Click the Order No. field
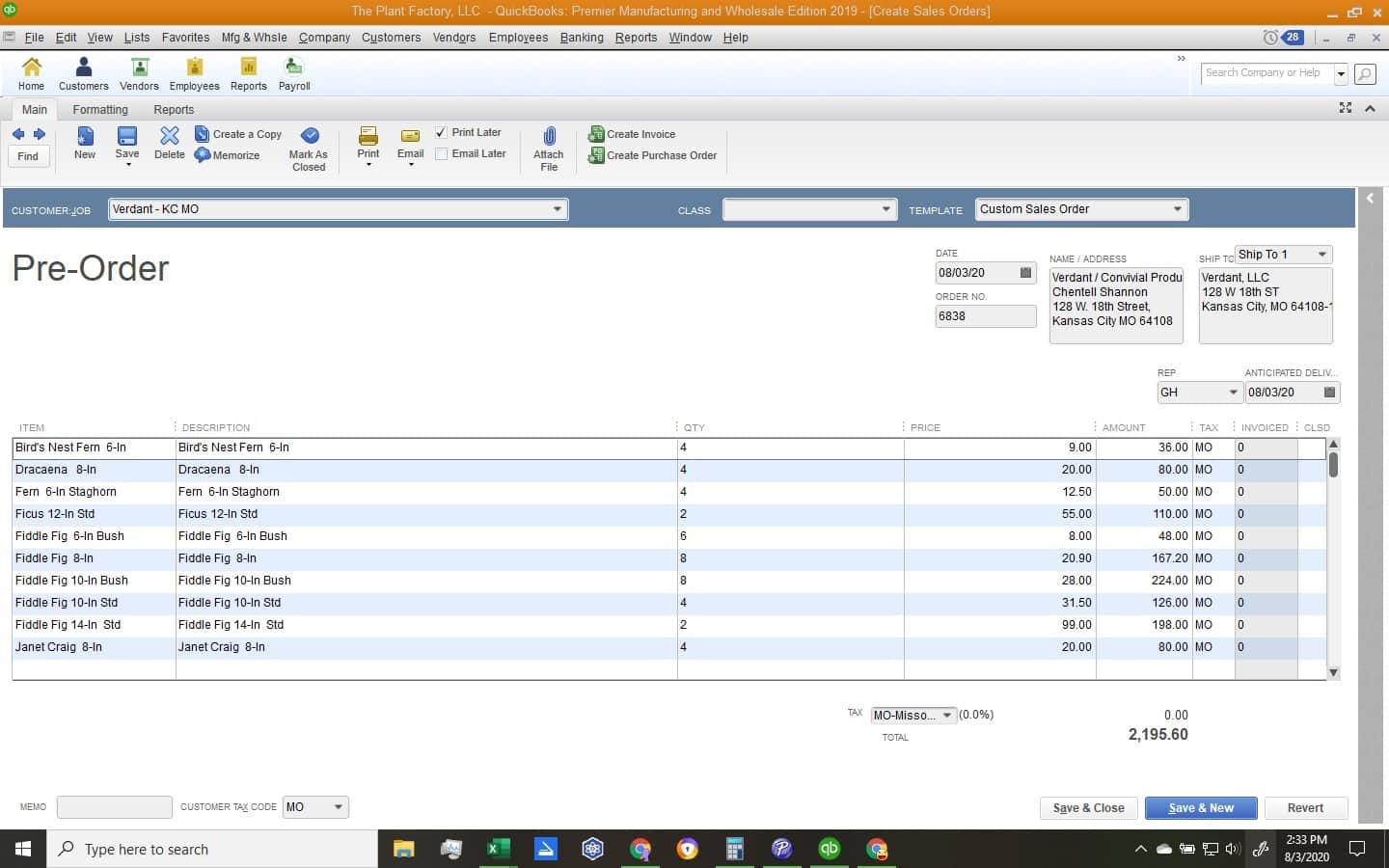 point(986,316)
